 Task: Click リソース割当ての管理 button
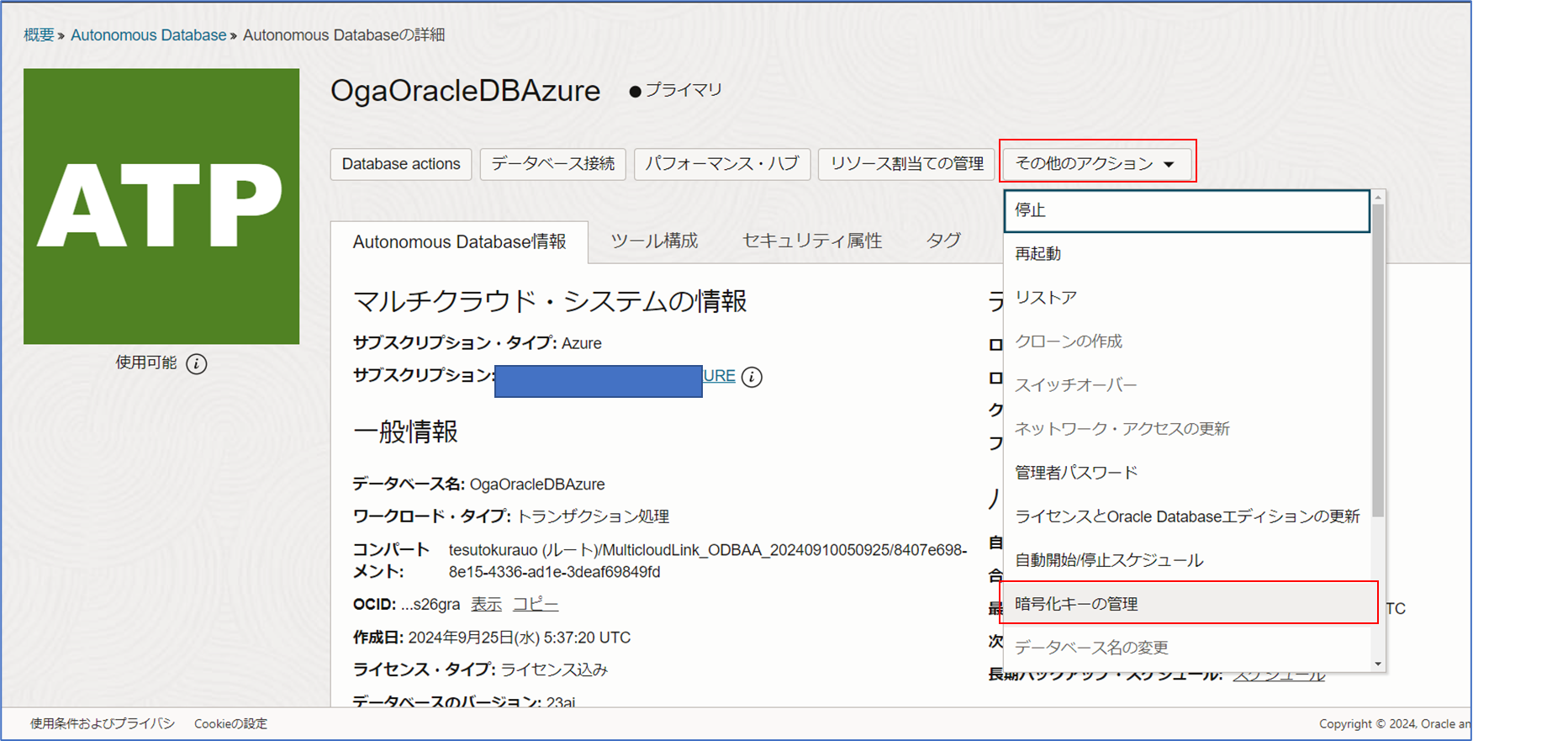pyautogui.click(x=907, y=164)
